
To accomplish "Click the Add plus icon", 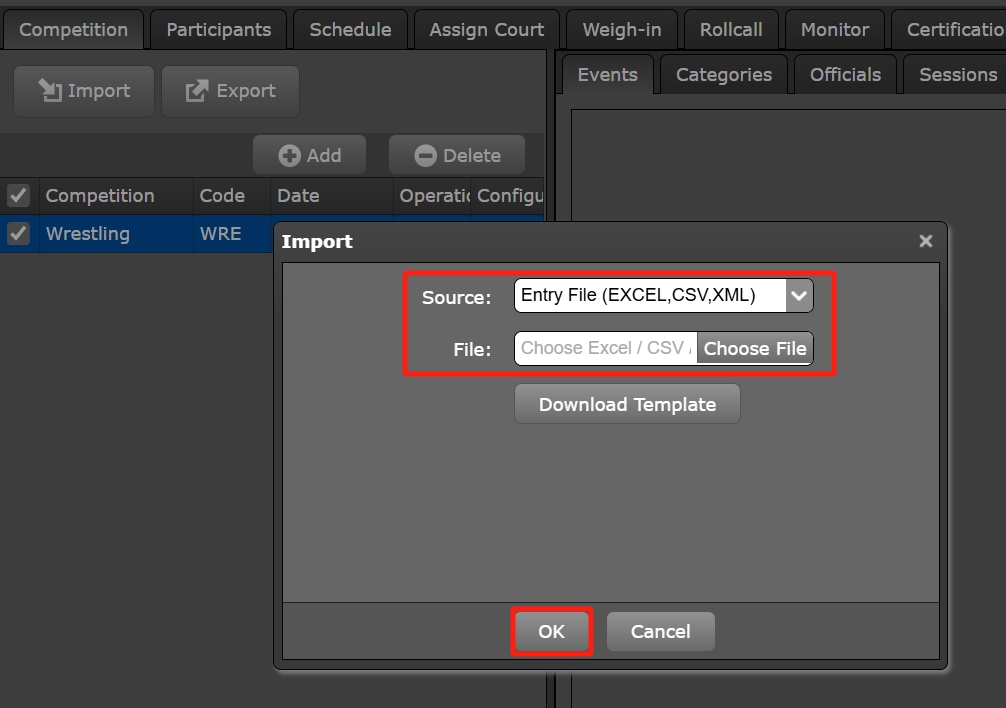I will click(289, 156).
